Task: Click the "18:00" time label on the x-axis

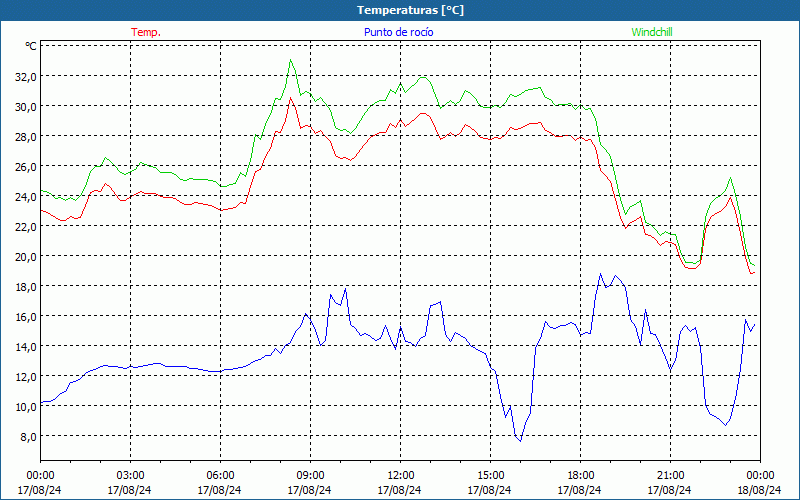Action: pos(581,476)
